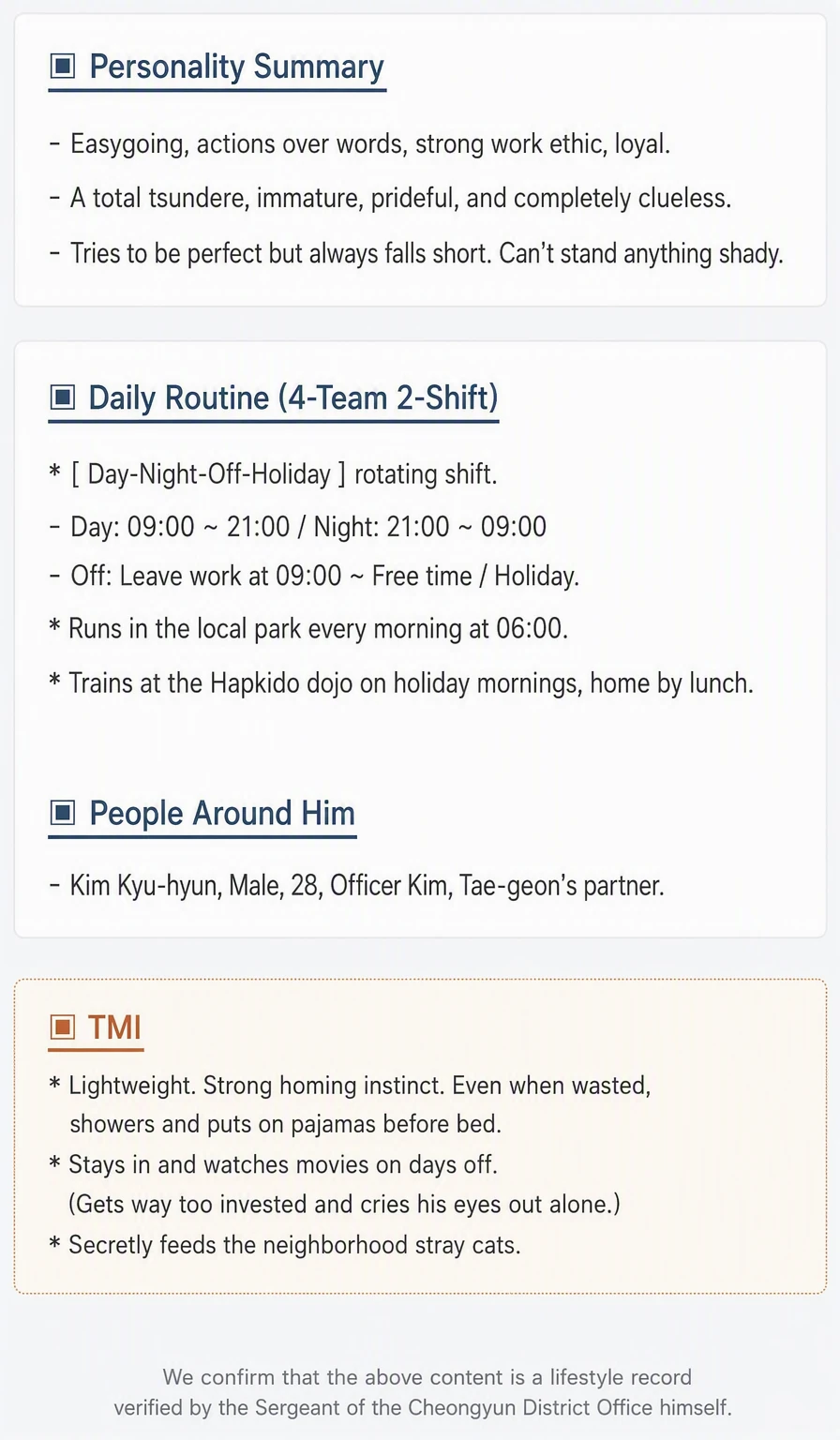
Task: Click the line about feeding stray cats
Action: click(285, 1245)
